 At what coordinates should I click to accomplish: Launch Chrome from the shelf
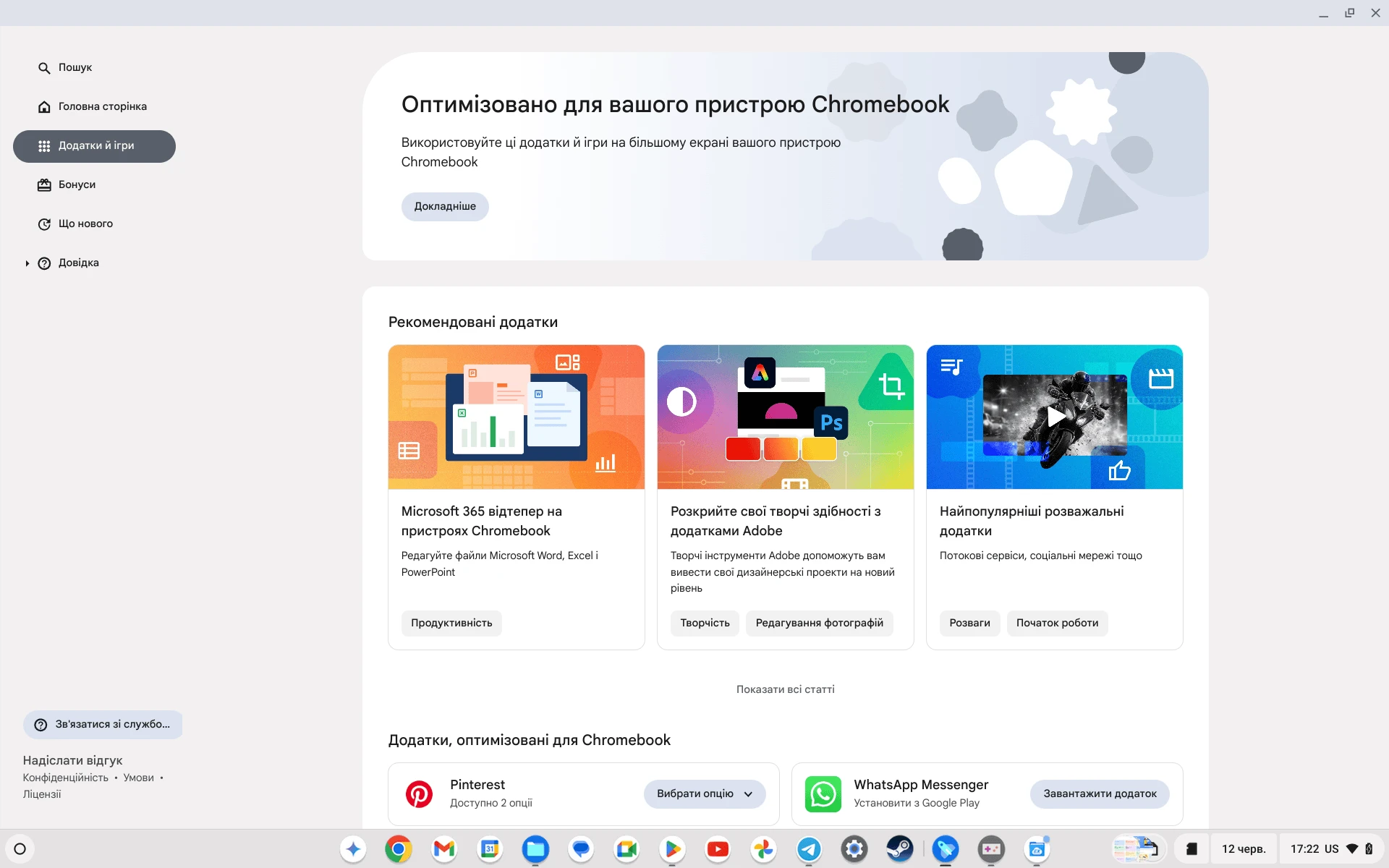coord(399,849)
